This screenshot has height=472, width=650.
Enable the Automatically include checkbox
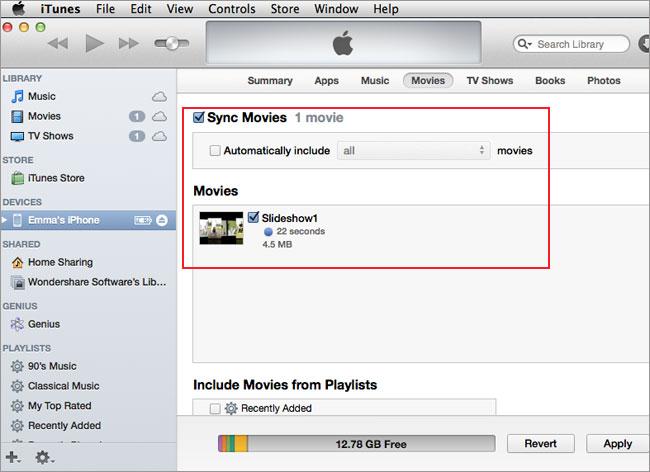[215, 150]
